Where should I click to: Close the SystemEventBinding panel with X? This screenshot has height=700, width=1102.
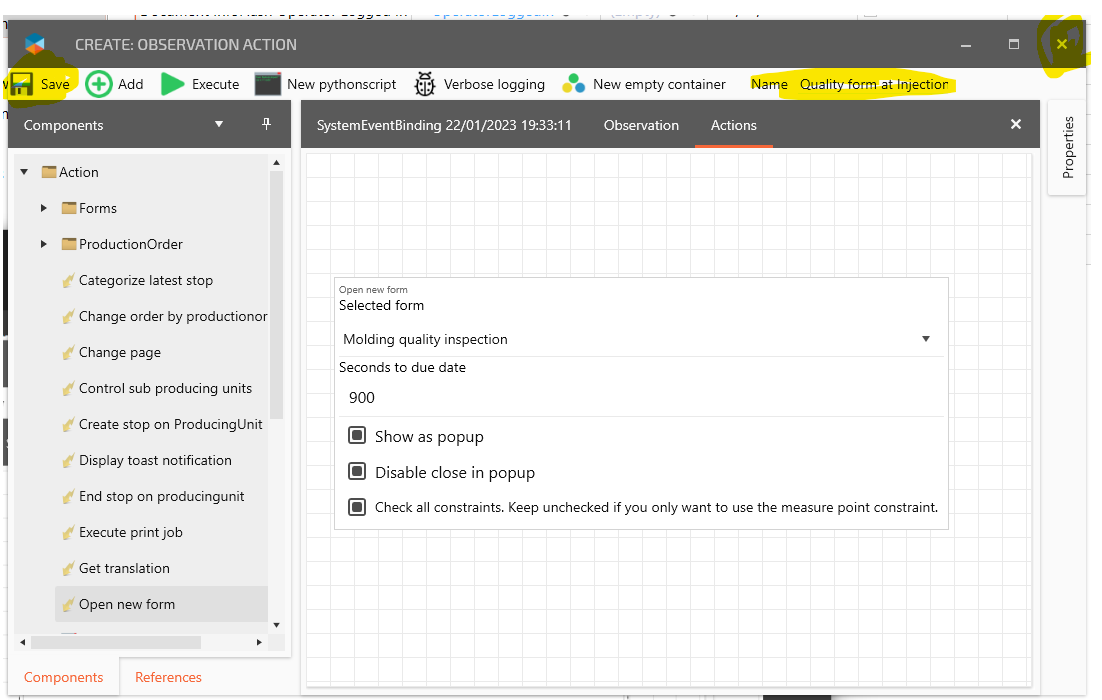(1016, 124)
